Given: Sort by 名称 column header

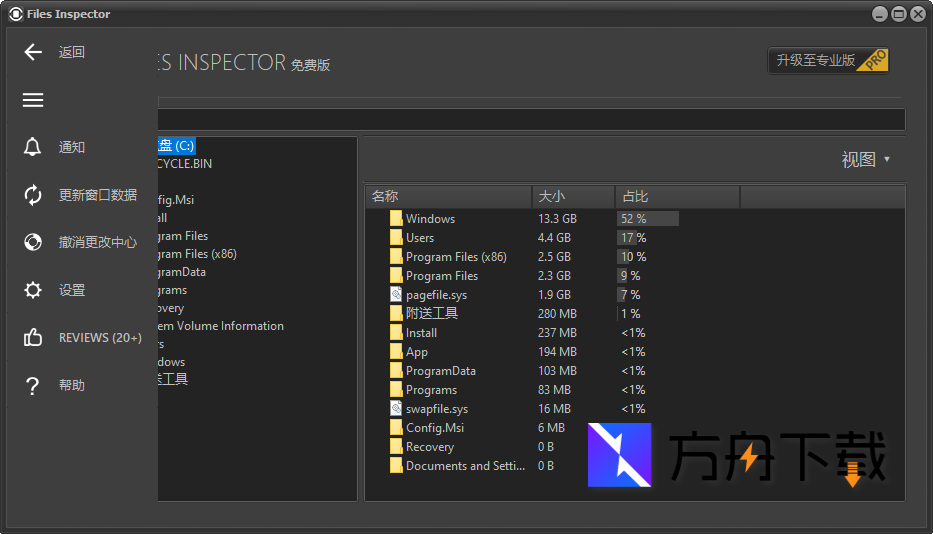Looking at the screenshot, I should pos(448,196).
